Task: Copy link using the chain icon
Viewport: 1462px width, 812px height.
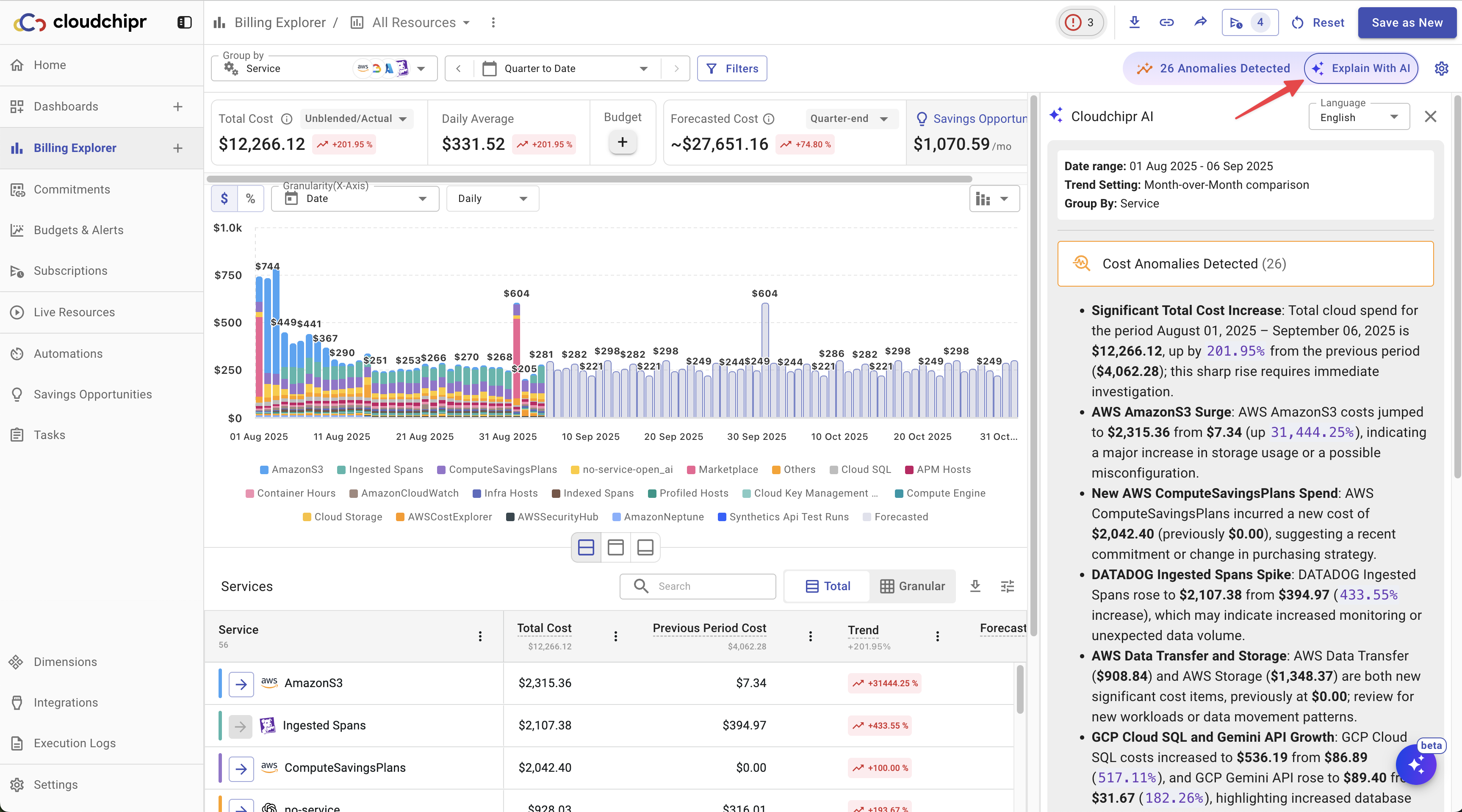Action: coord(1166,22)
